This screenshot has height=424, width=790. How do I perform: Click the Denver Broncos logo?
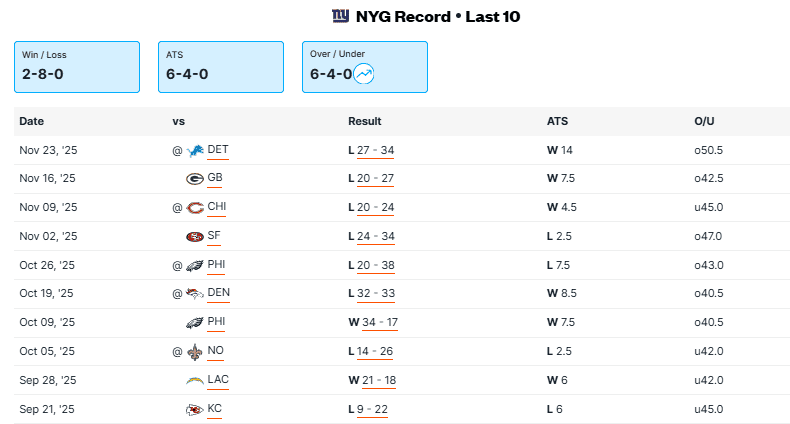tap(195, 294)
